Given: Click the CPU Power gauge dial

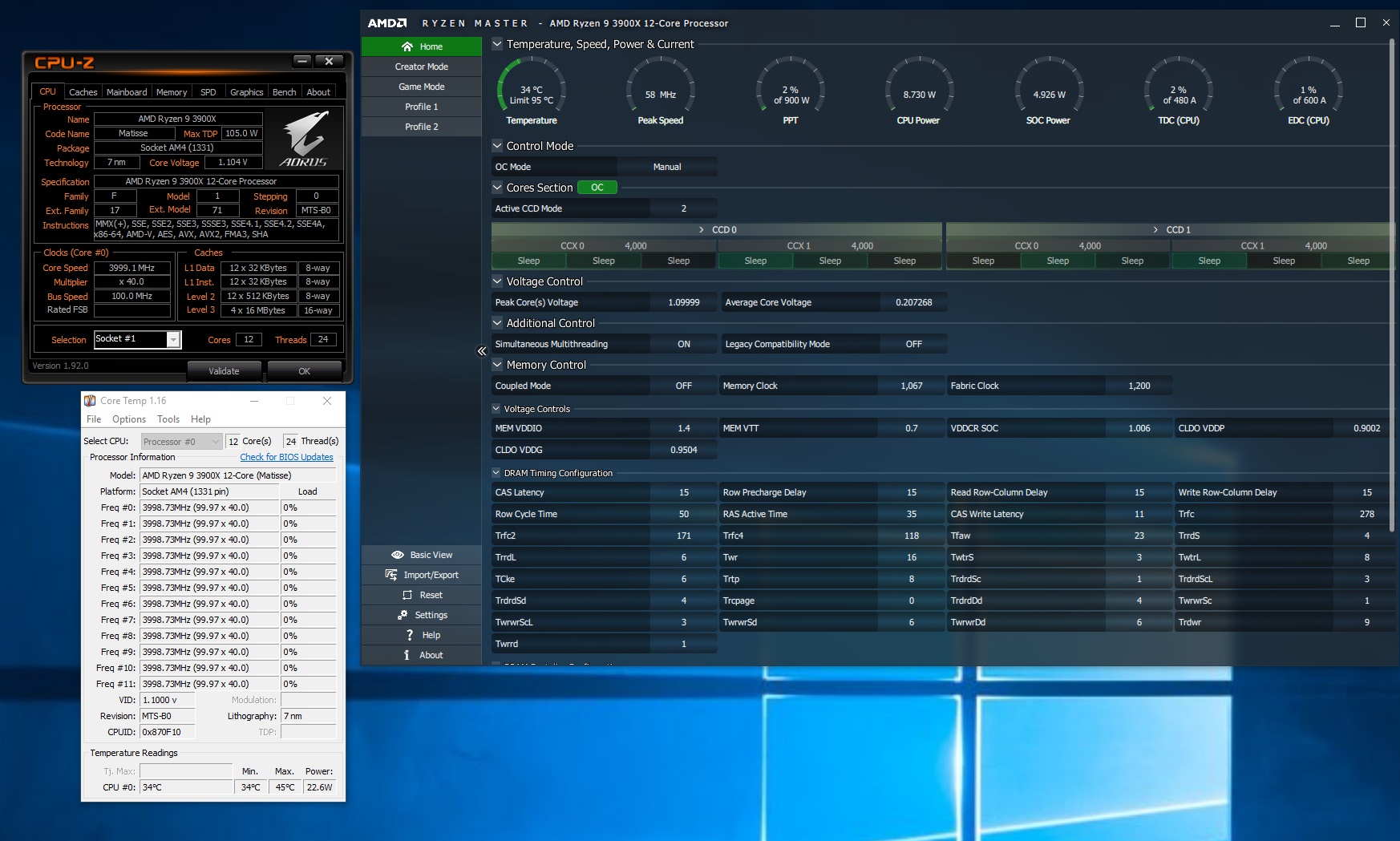Looking at the screenshot, I should tap(919, 88).
